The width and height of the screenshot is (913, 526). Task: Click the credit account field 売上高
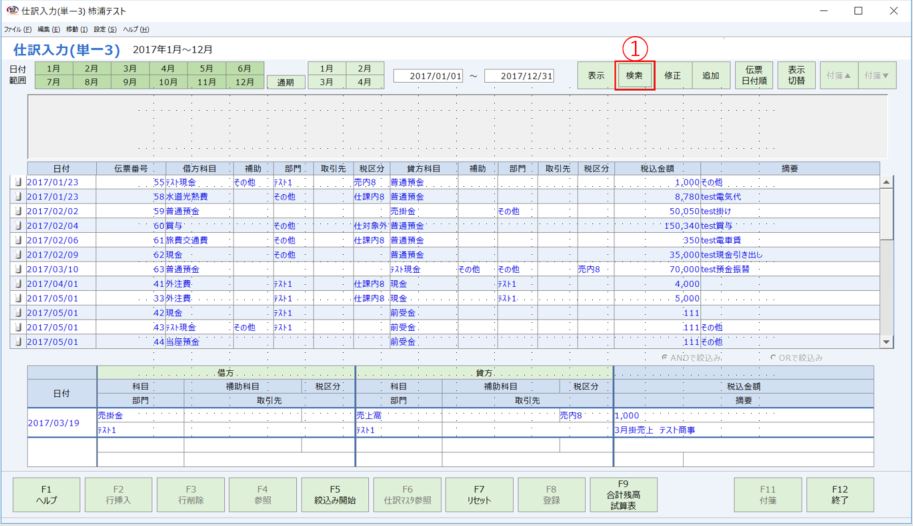pyautogui.click(x=399, y=415)
